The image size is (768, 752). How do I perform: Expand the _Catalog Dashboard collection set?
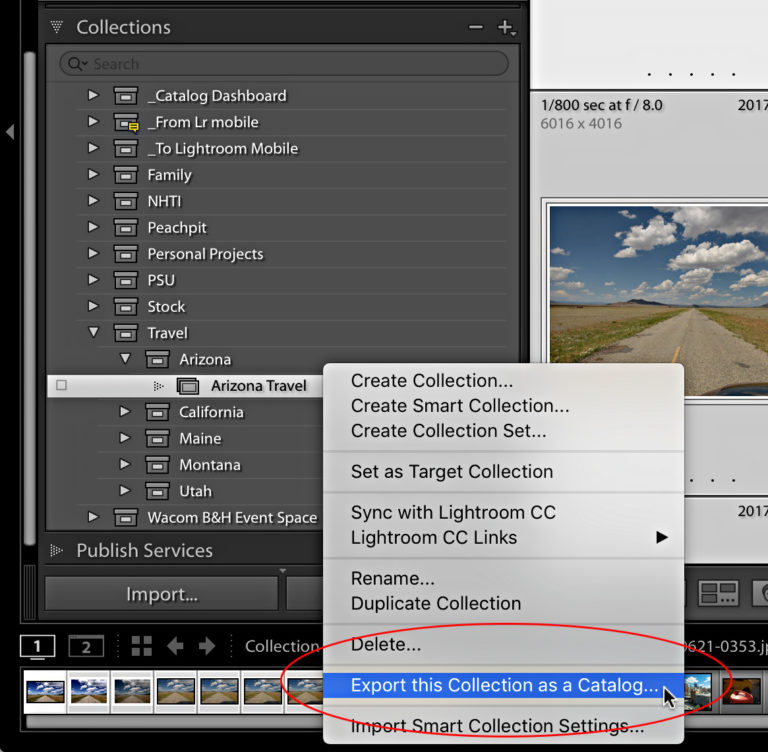pos(93,95)
